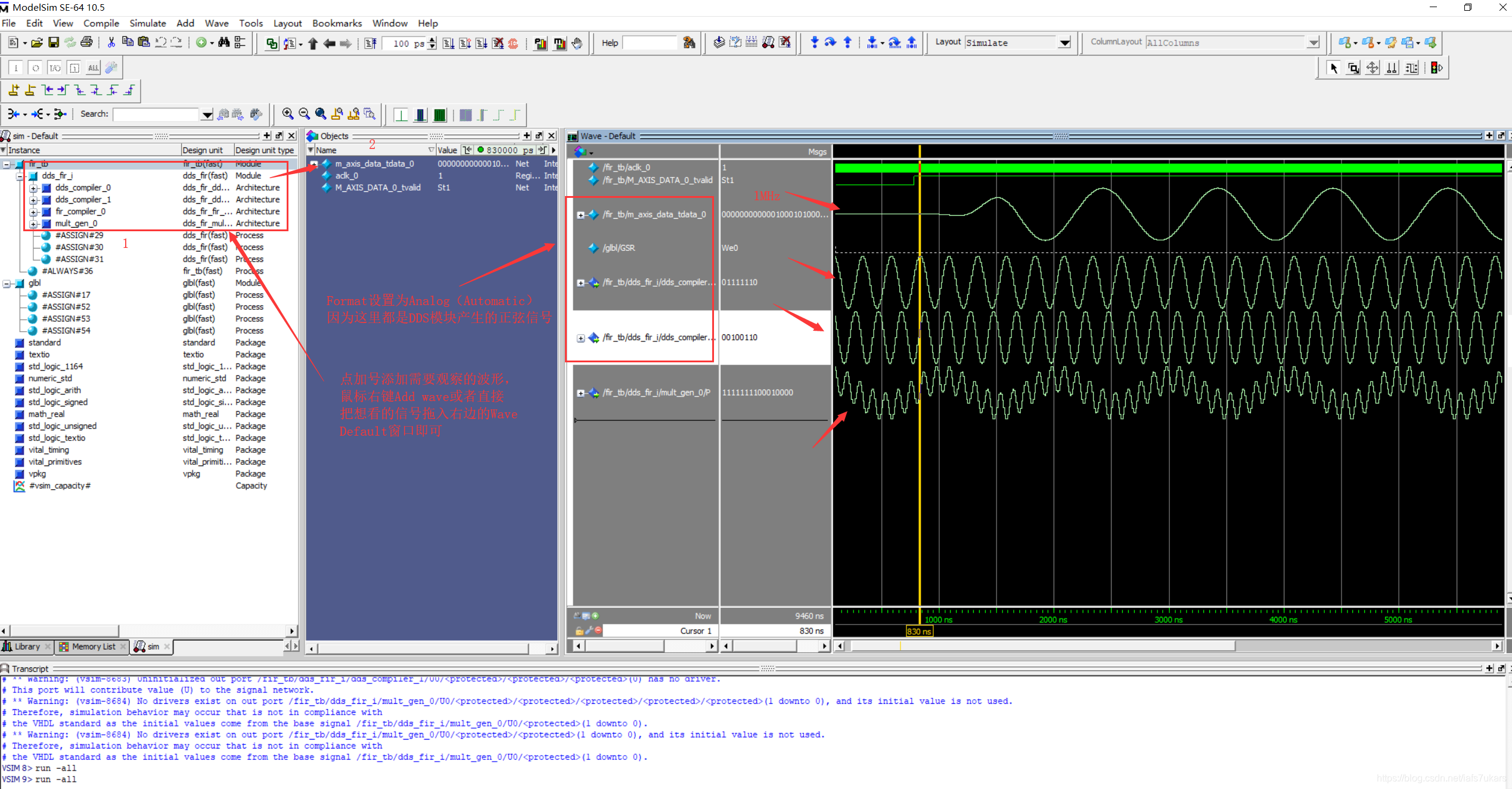This screenshot has width=1512, height=789.
Task: Open the Layout Simulate dropdown
Action: [1064, 43]
